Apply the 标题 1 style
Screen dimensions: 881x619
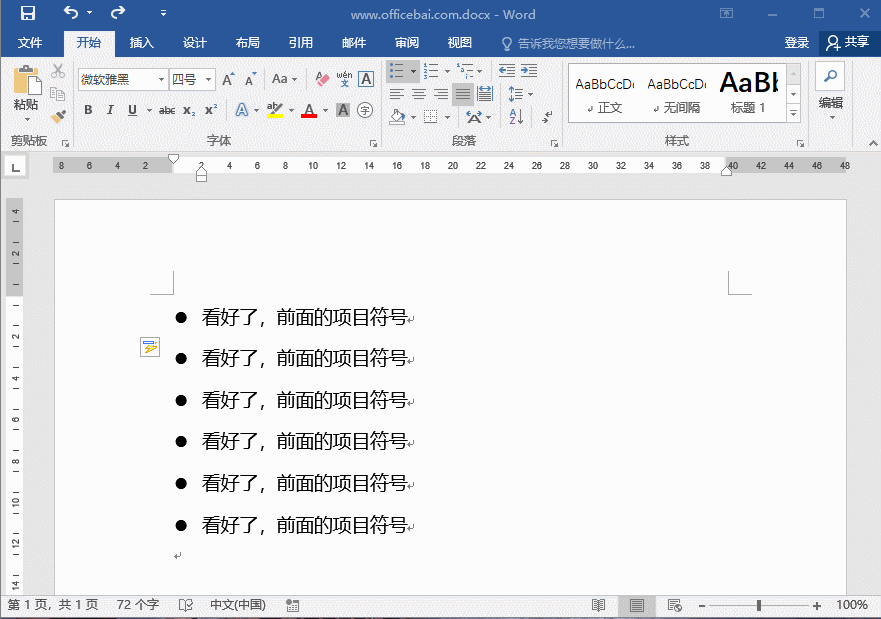click(748, 94)
